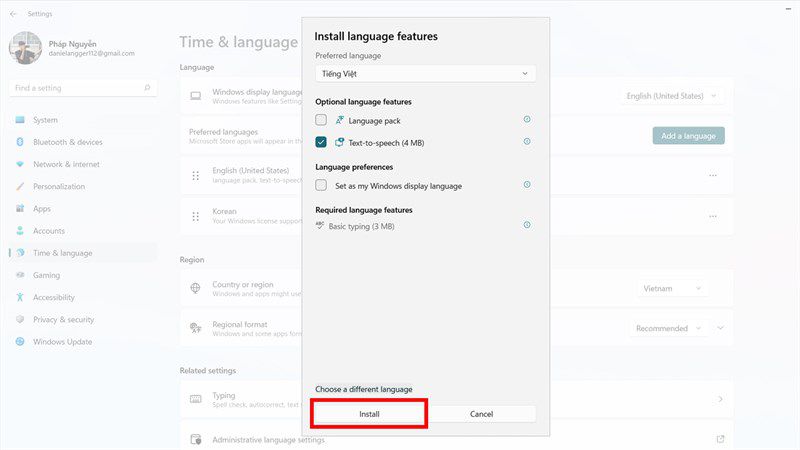Image resolution: width=800 pixels, height=450 pixels.
Task: Show info for Text-to-speech feature
Action: [x=527, y=141]
